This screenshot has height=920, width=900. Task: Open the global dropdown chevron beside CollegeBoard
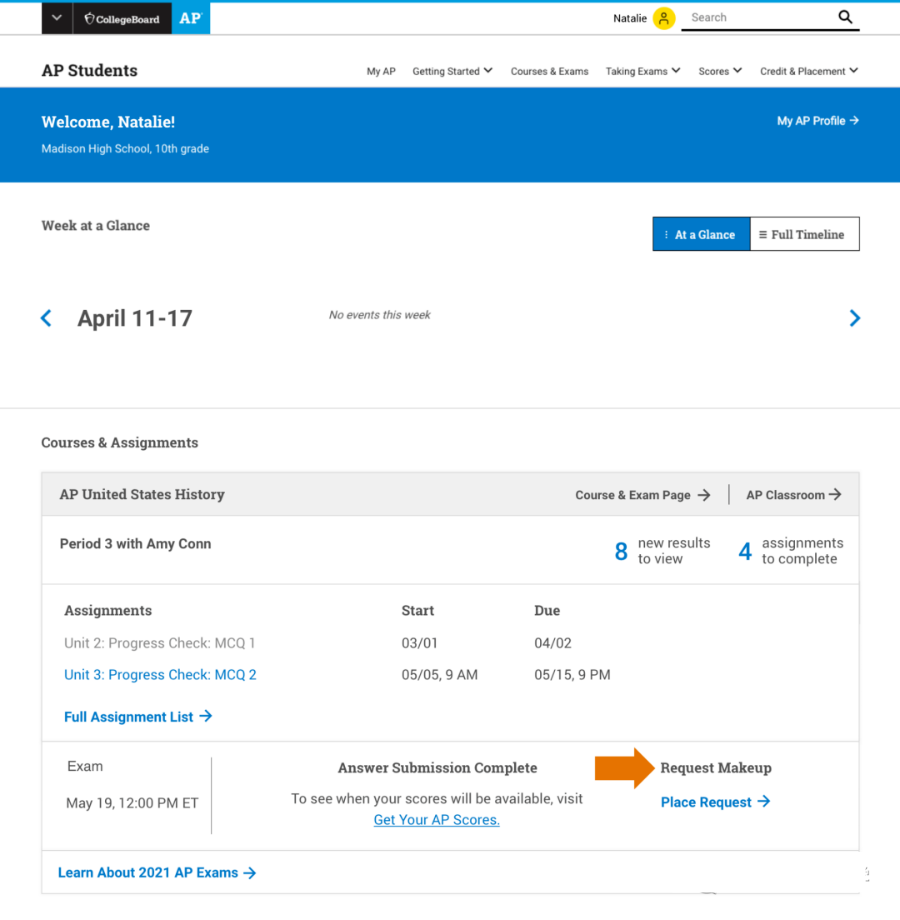point(57,18)
